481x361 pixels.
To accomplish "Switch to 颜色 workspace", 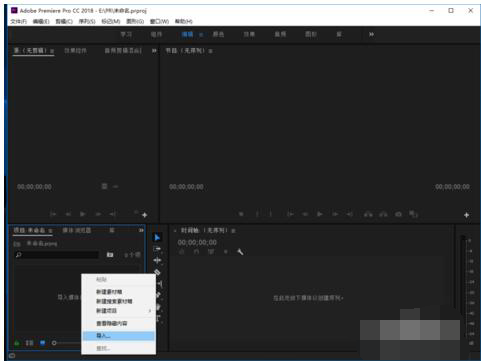I will (218, 34).
